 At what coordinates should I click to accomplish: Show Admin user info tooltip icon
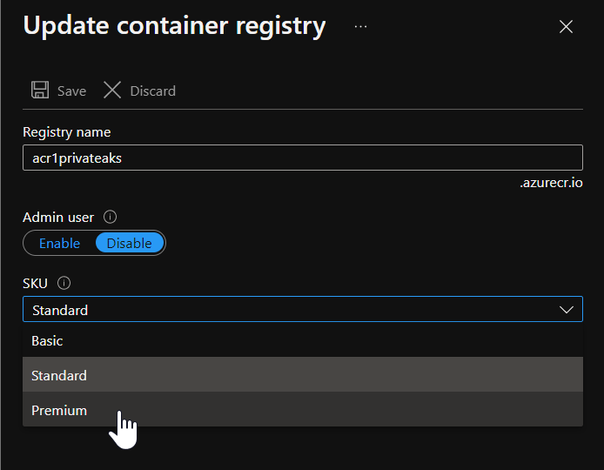click(x=110, y=217)
